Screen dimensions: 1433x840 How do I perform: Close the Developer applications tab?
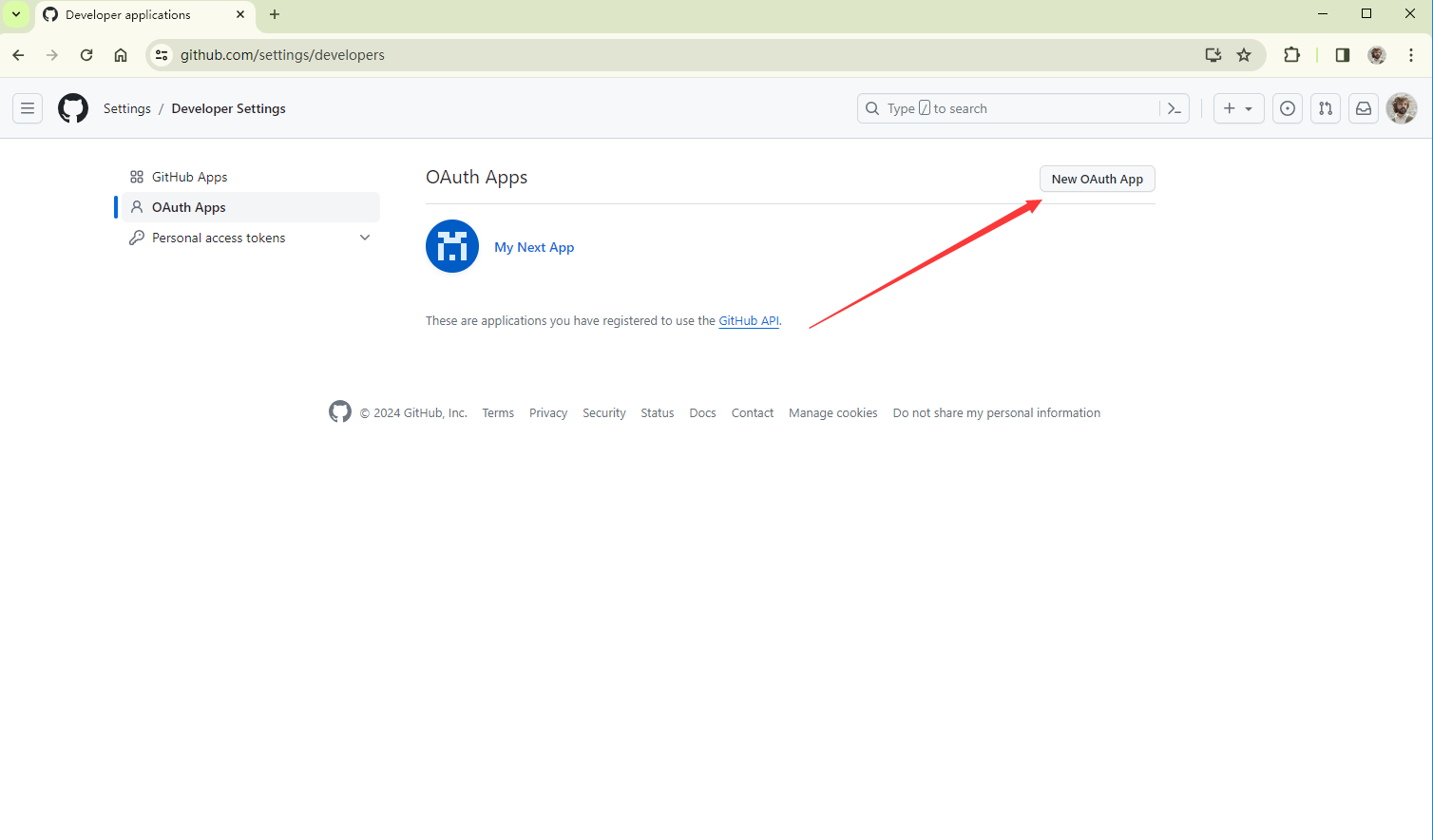click(x=240, y=14)
